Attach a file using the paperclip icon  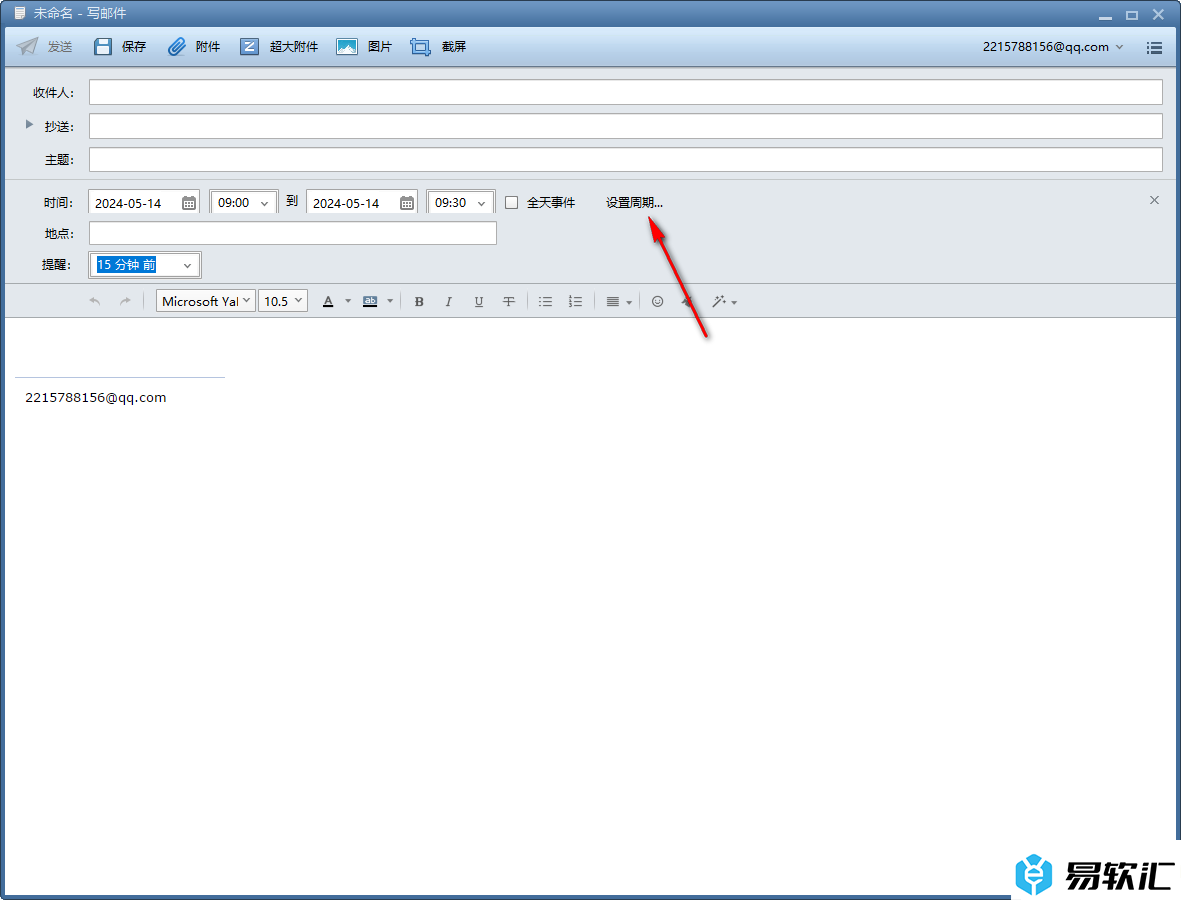click(177, 47)
